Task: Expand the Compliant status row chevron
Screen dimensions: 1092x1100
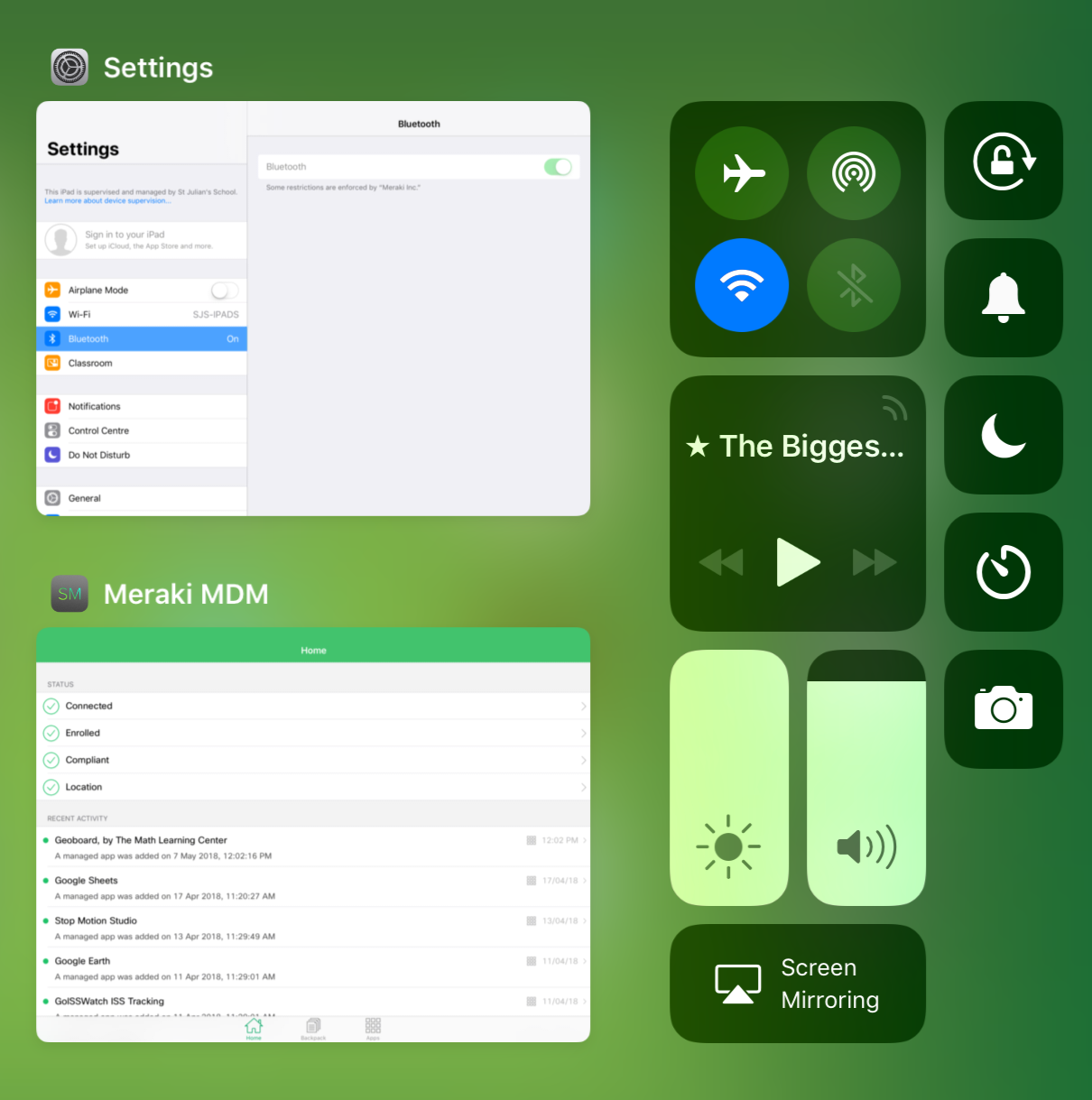Action: click(x=584, y=761)
